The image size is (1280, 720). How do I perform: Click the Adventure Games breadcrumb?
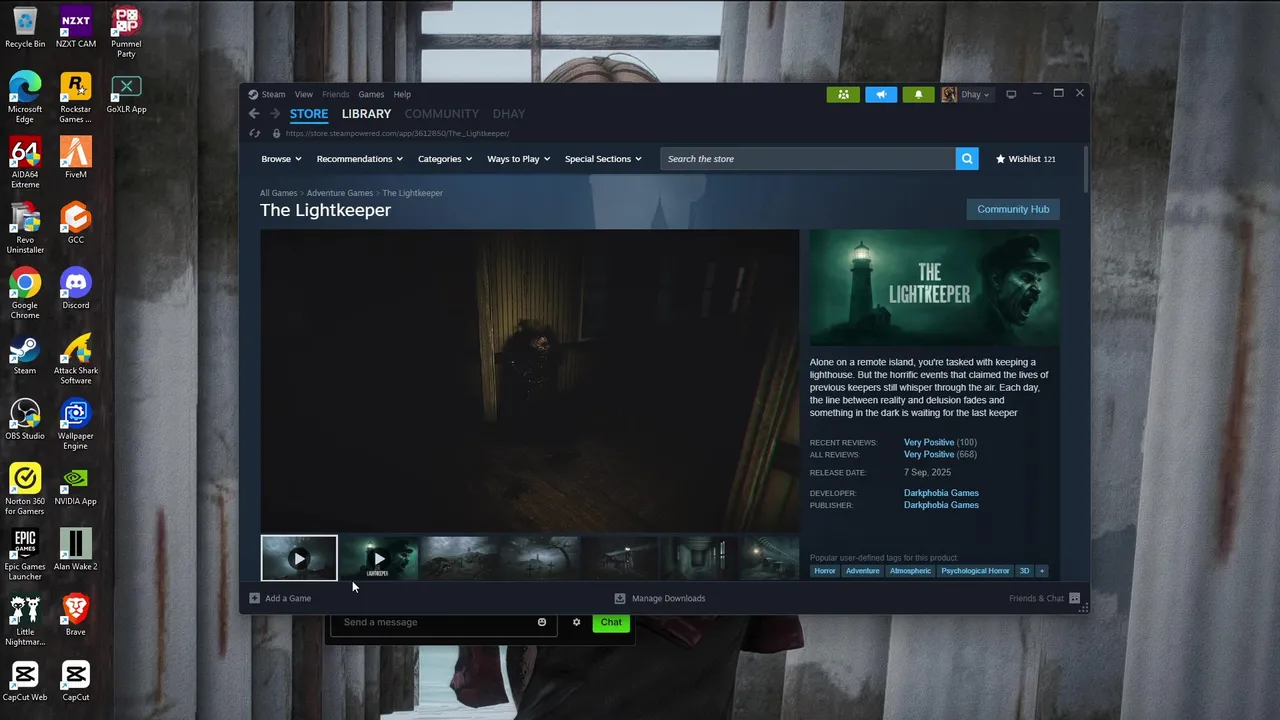click(x=340, y=193)
